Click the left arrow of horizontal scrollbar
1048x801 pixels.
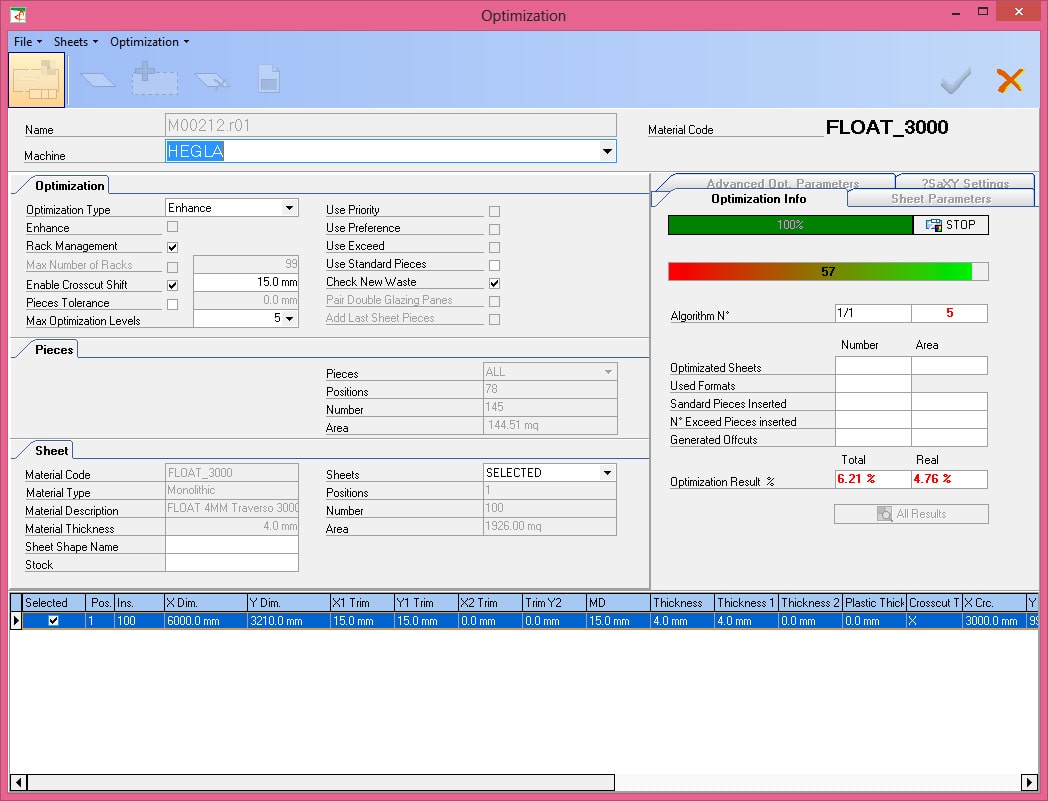click(19, 782)
